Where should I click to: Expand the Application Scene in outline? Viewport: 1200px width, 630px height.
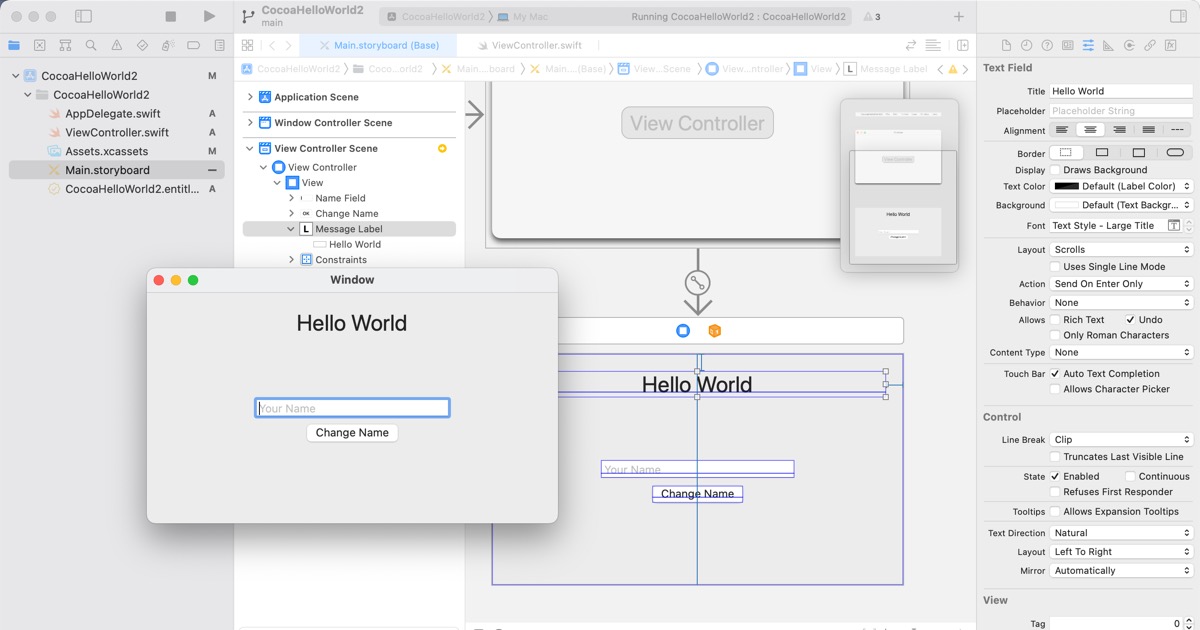point(250,97)
